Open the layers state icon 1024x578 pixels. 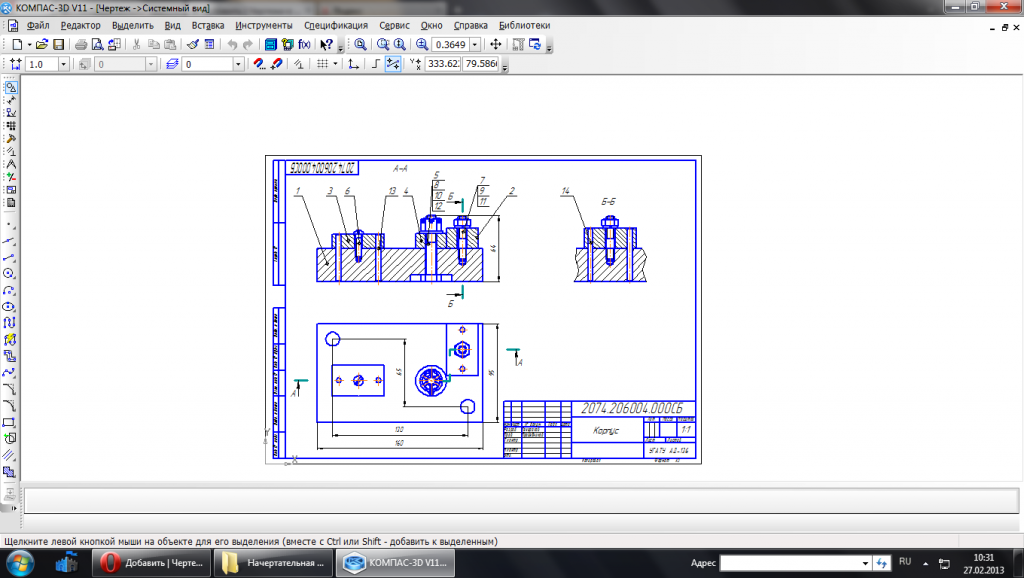pyautogui.click(x=172, y=64)
